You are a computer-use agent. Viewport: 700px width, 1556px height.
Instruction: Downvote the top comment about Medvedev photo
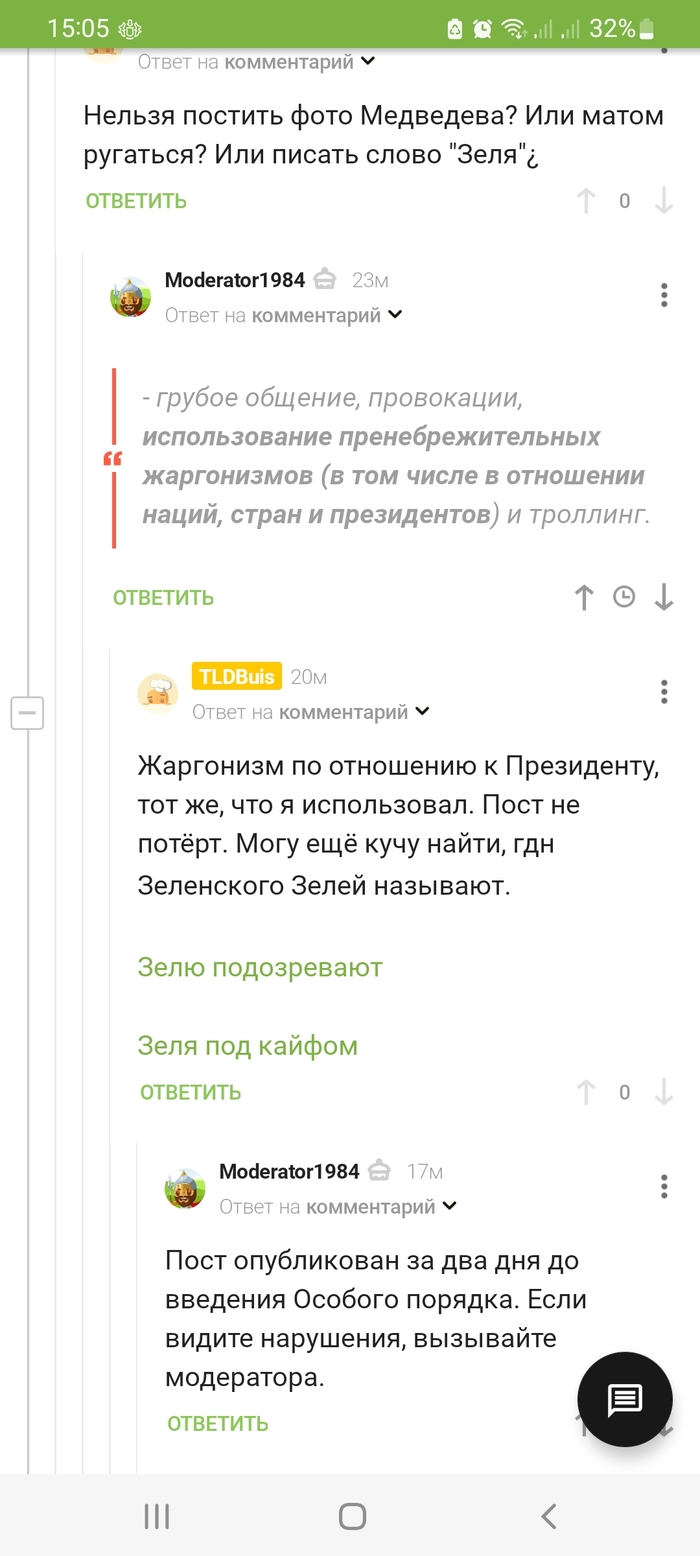[663, 201]
